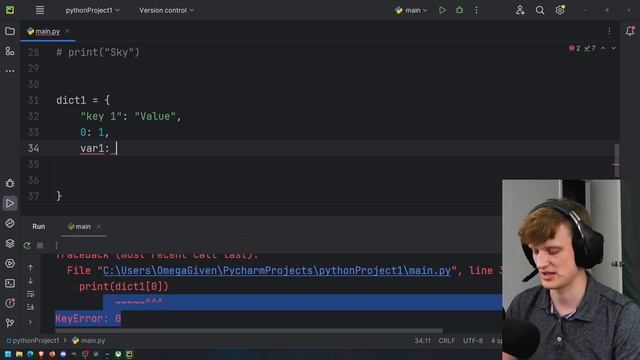
Task: Go to next highlighted error arrow
Action: coord(613,48)
